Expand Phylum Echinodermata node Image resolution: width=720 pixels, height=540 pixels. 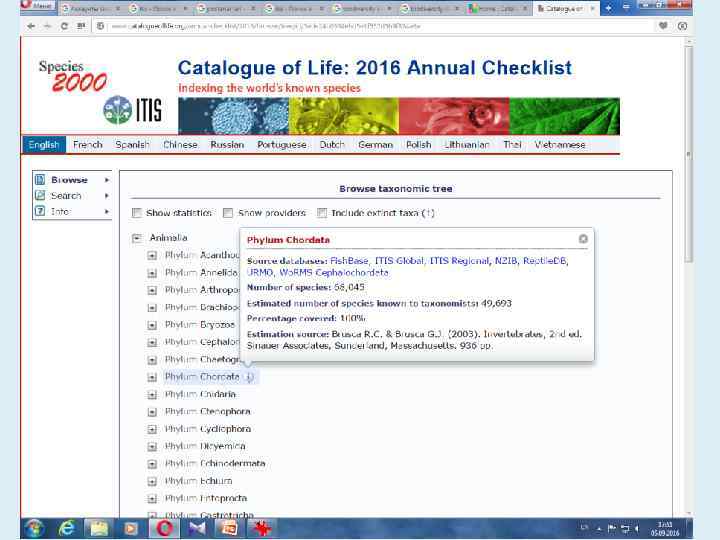[152, 464]
